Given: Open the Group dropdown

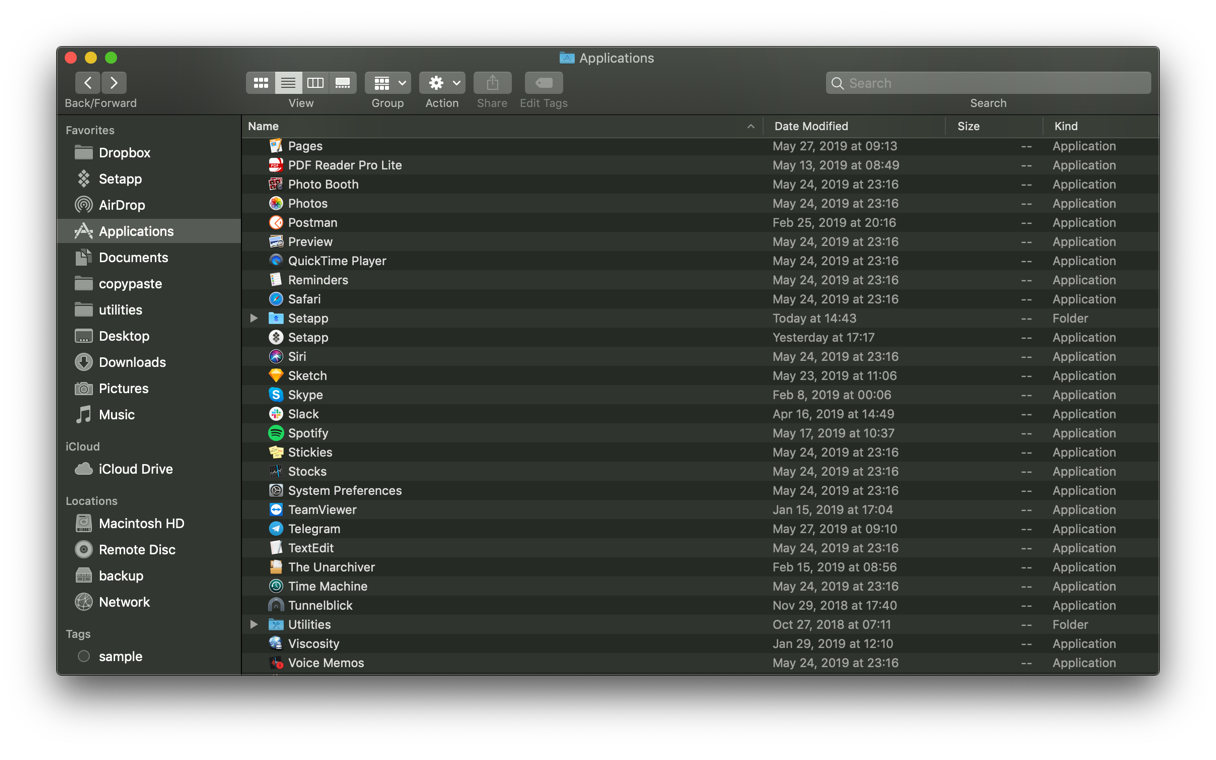Looking at the screenshot, I should (388, 83).
